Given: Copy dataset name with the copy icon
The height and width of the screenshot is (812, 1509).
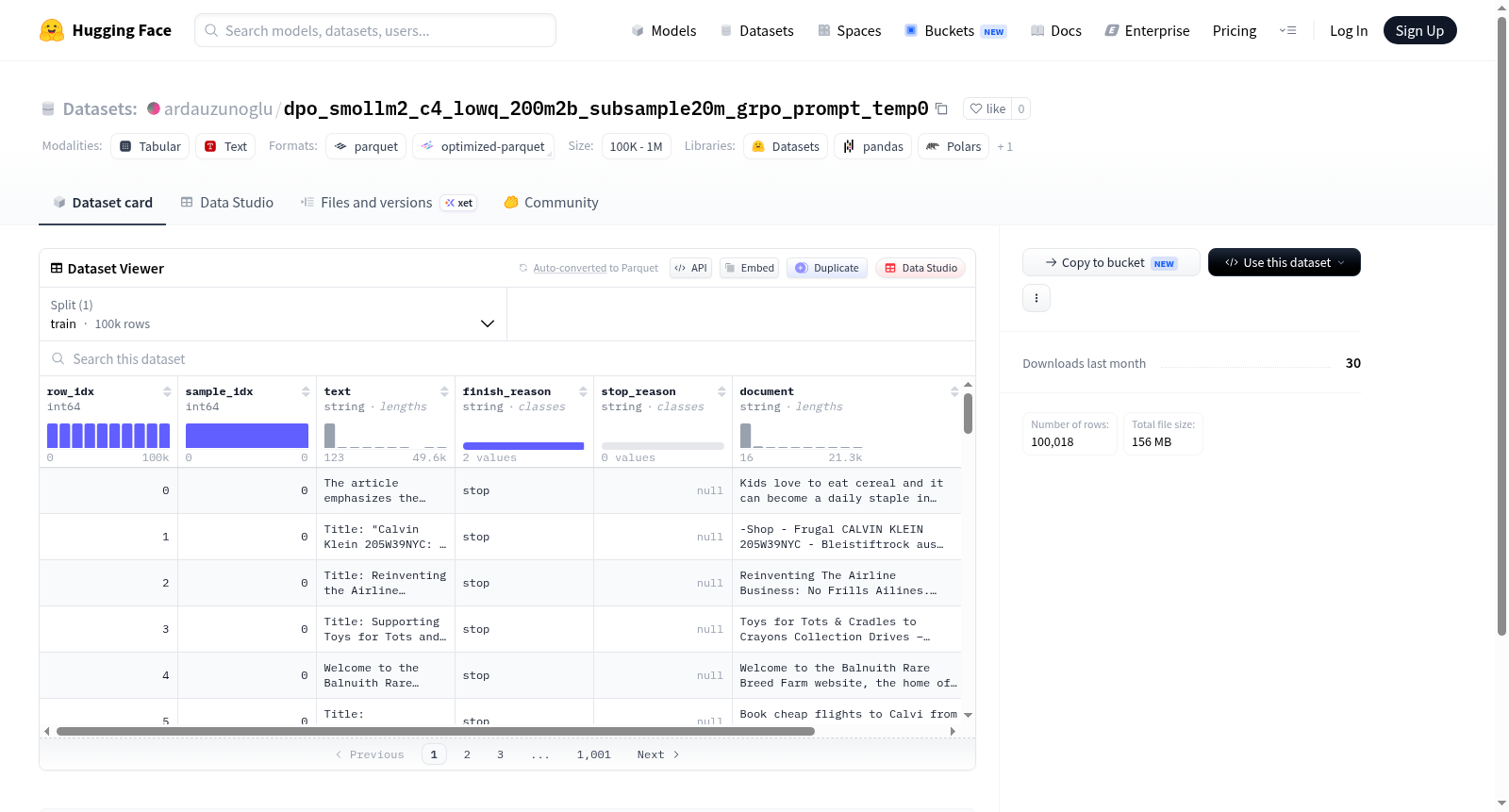Looking at the screenshot, I should [941, 108].
